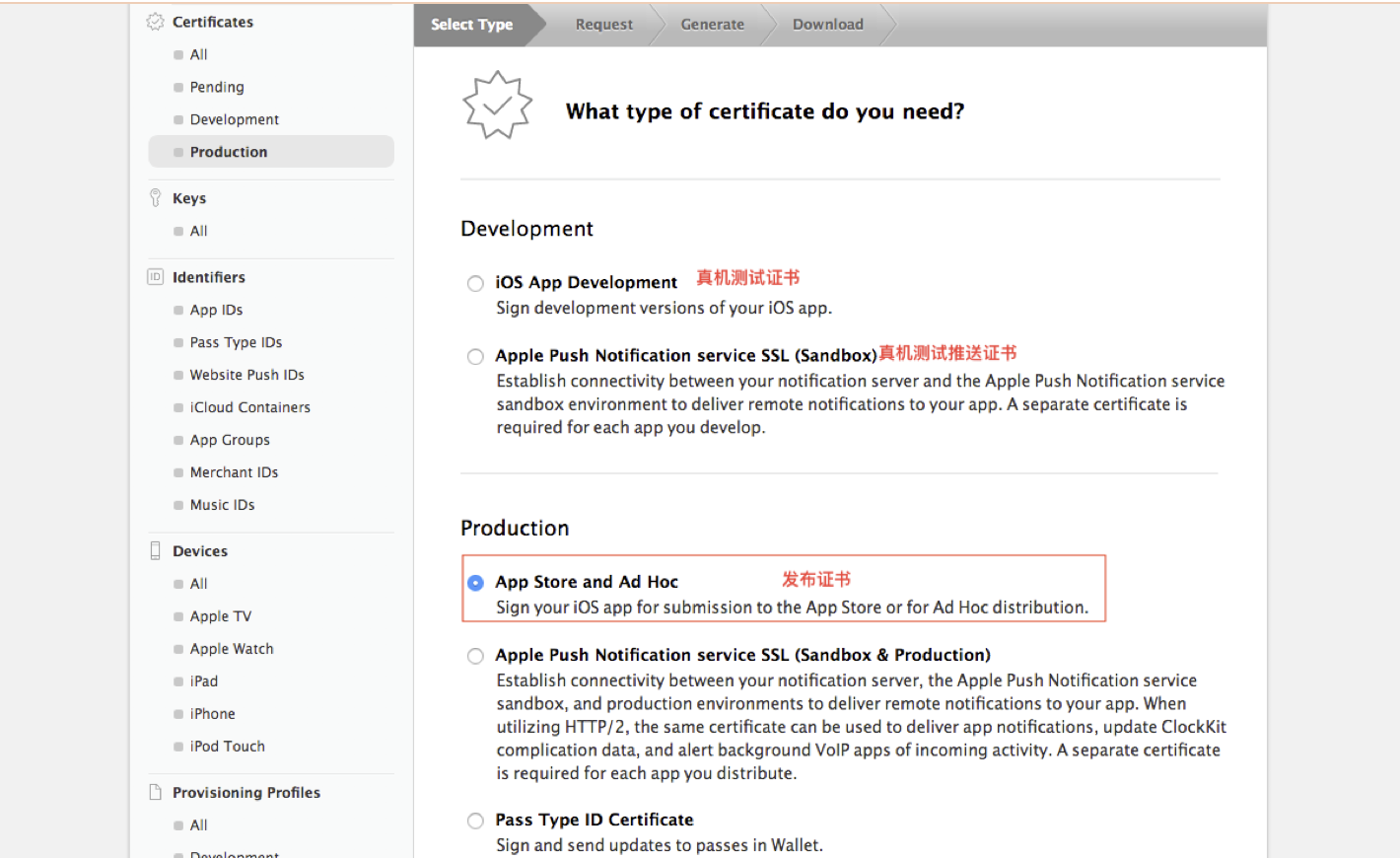Click the Pass Type ID Certificate label
The image size is (1400, 858).
click(595, 820)
